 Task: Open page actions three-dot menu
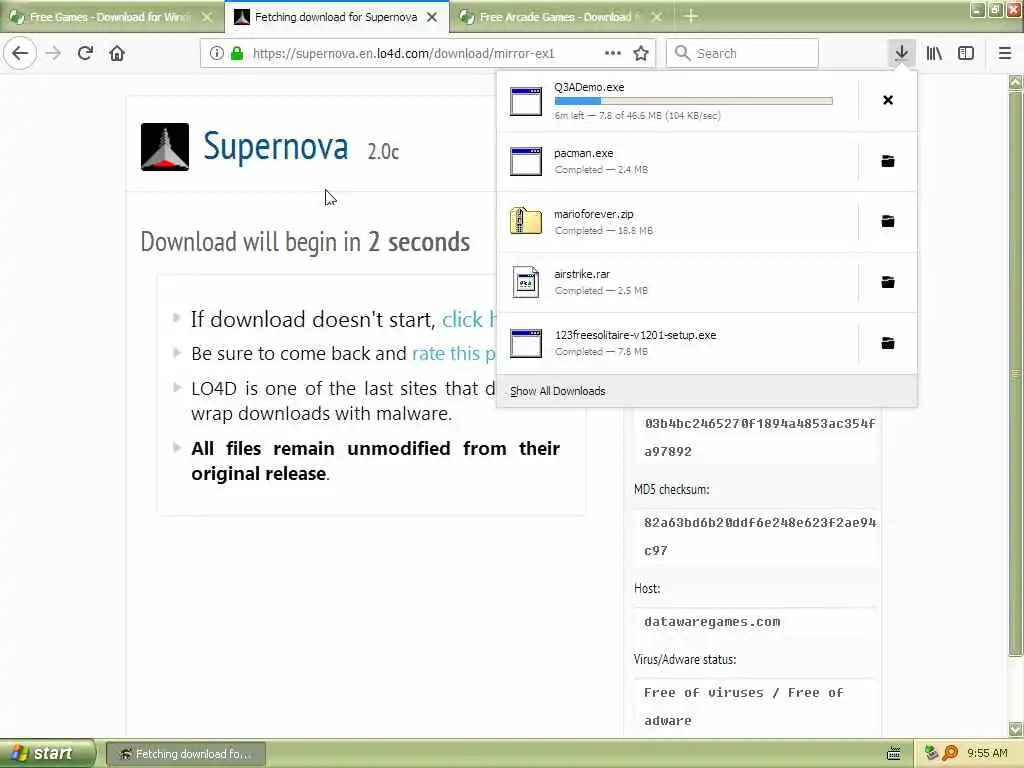click(613, 53)
